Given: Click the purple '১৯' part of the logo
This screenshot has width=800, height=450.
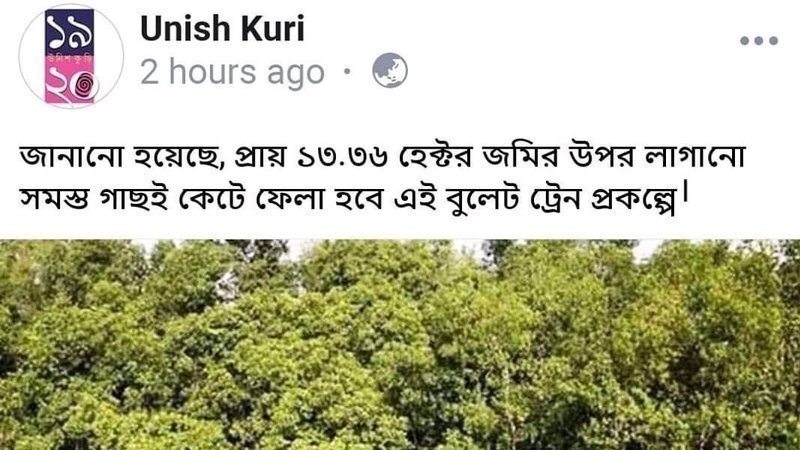Looking at the screenshot, I should pos(69,31).
